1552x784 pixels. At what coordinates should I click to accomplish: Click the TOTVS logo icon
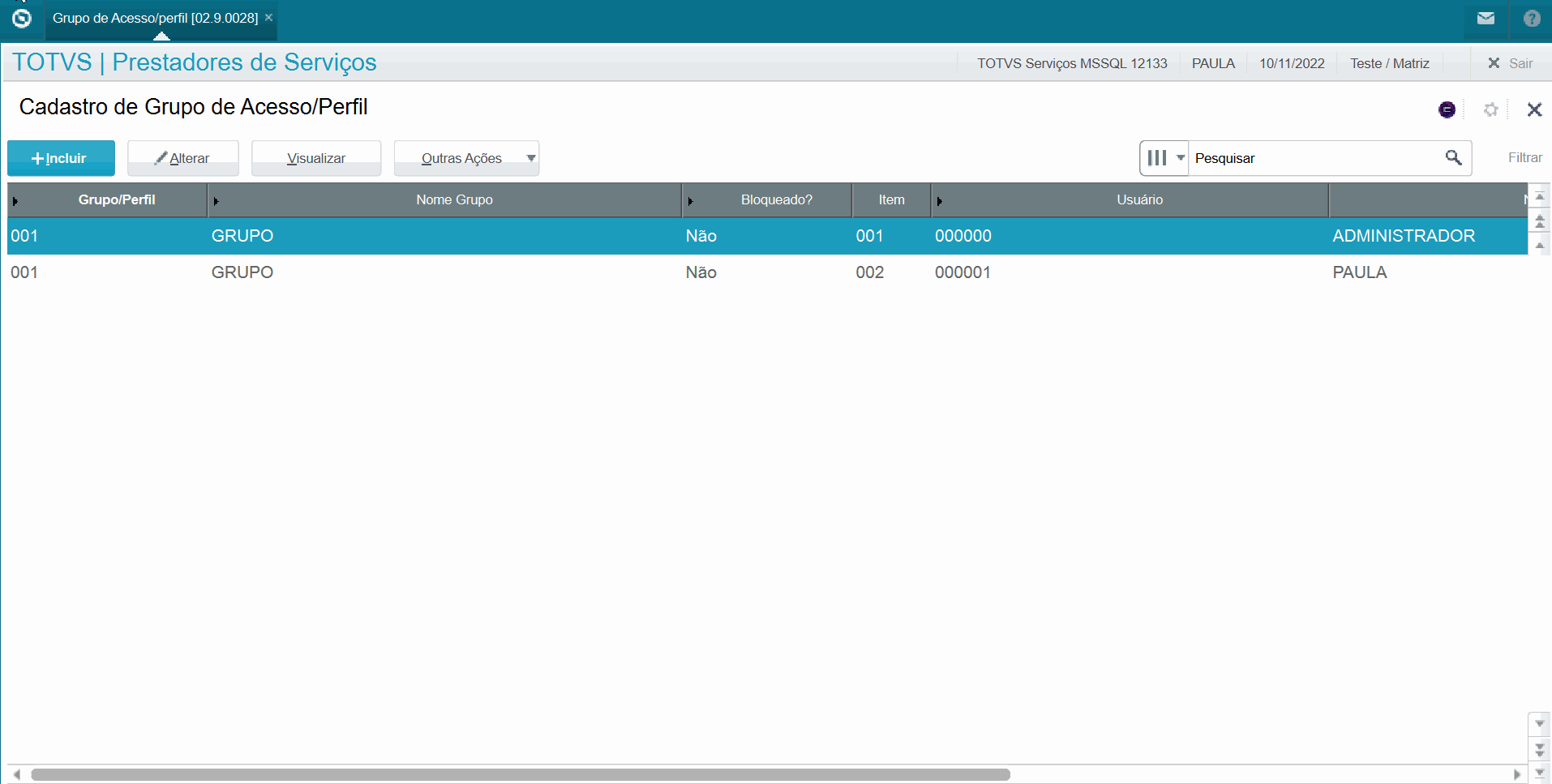(22, 18)
